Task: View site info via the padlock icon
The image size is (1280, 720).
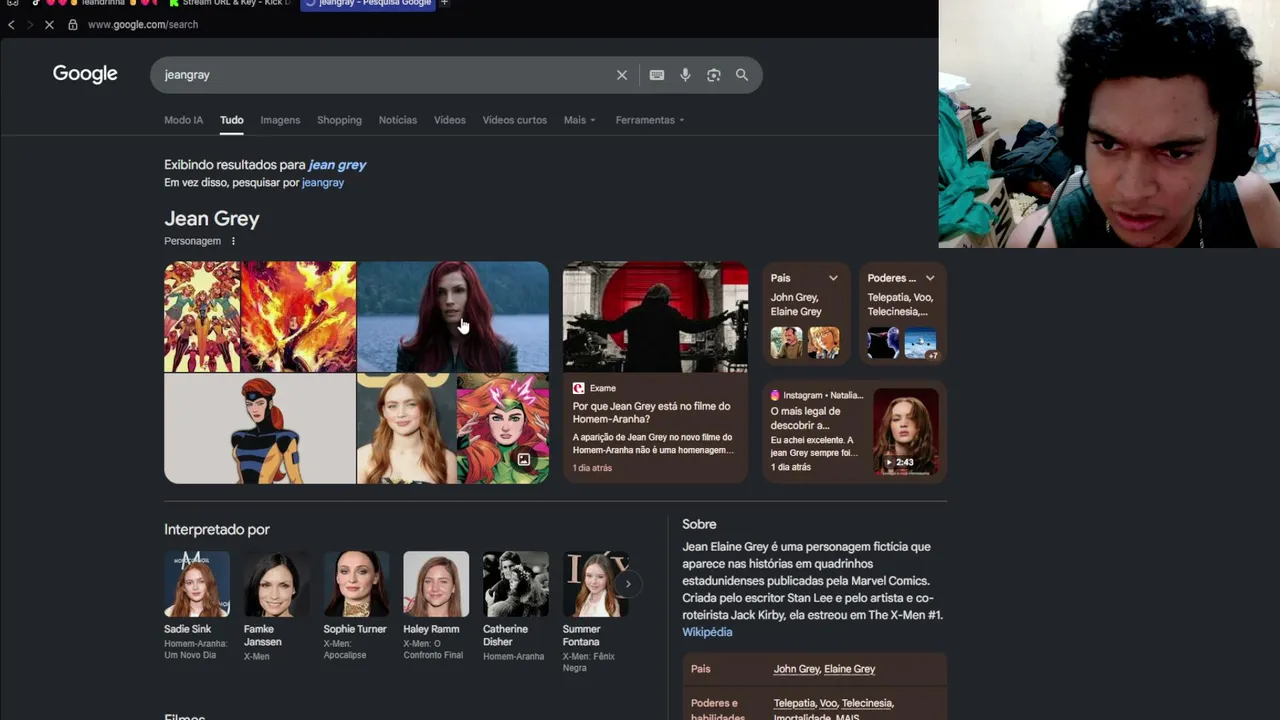Action: tap(73, 24)
